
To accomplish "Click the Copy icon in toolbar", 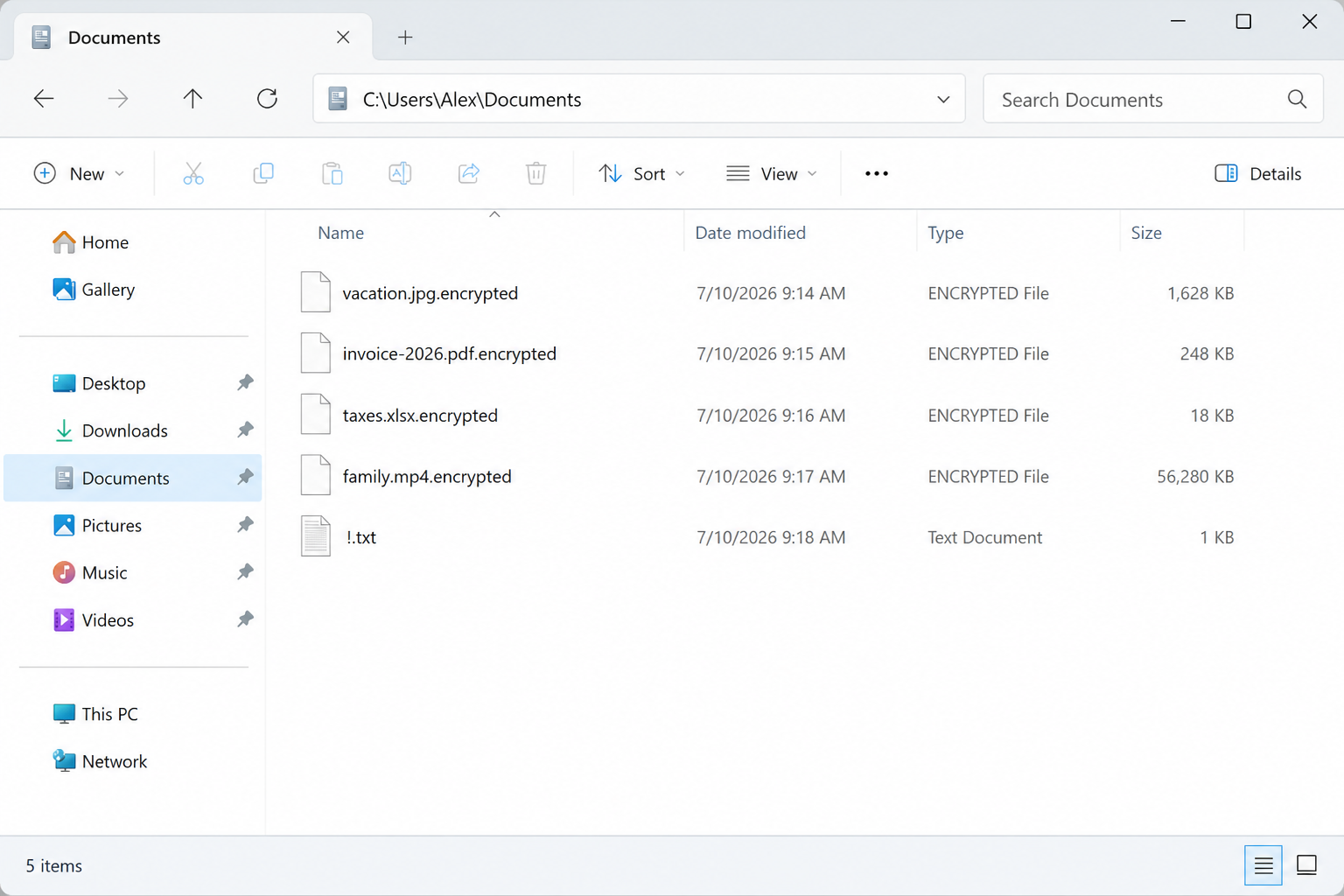I will coord(263,173).
